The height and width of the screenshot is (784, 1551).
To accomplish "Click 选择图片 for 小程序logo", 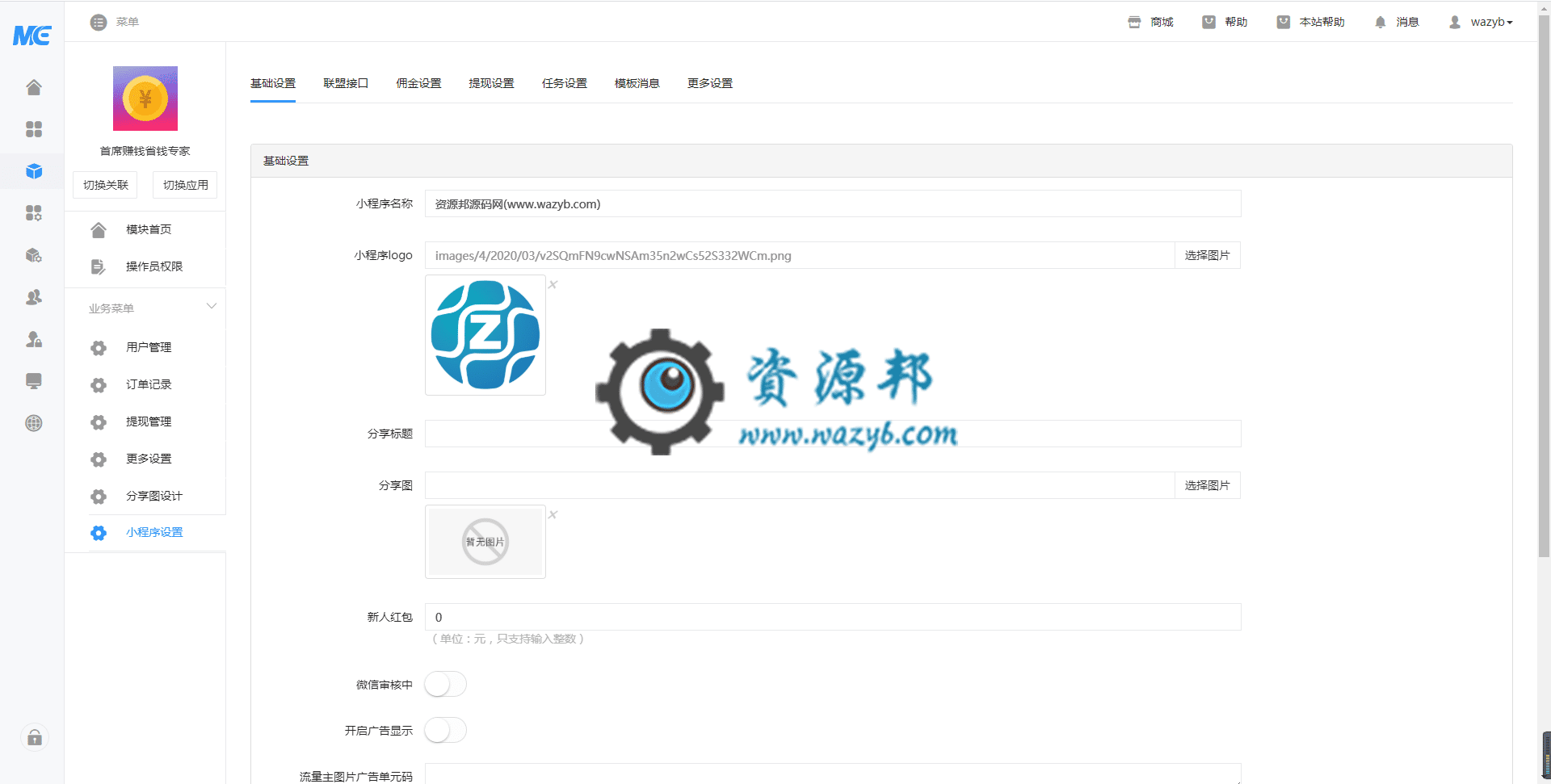I will (1208, 255).
